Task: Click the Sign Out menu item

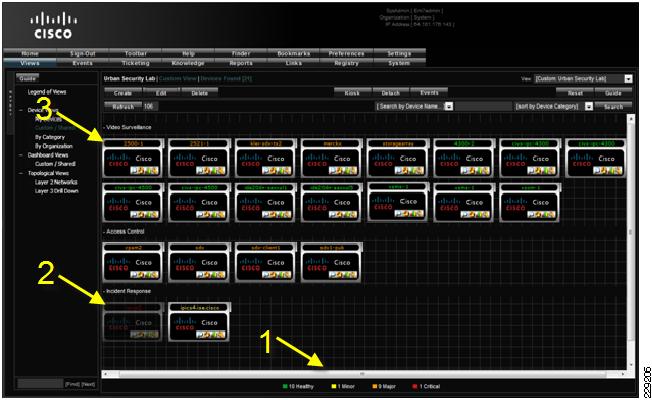Action: point(83,53)
